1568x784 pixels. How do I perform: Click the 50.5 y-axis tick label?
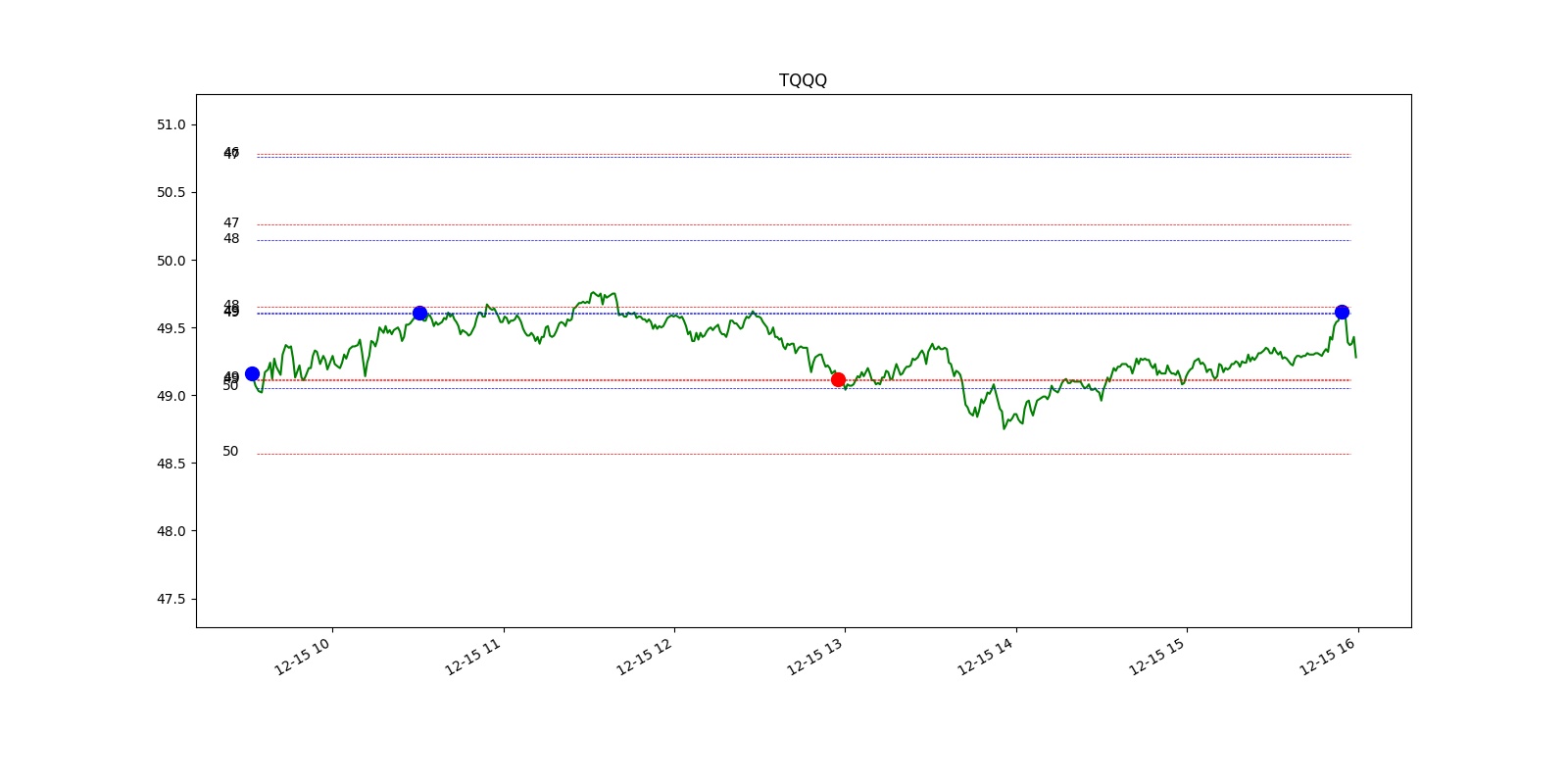pyautogui.click(x=171, y=192)
